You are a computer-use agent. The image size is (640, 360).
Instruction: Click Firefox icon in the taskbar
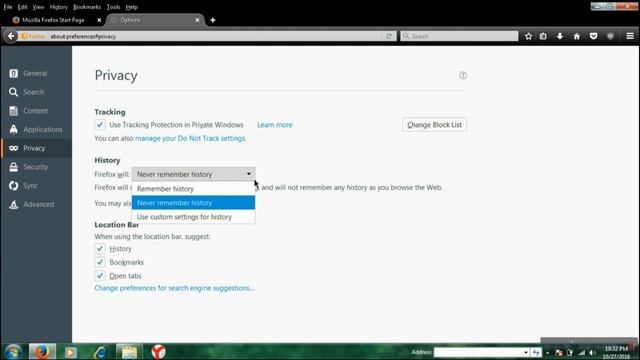pyautogui.click(x=42, y=351)
